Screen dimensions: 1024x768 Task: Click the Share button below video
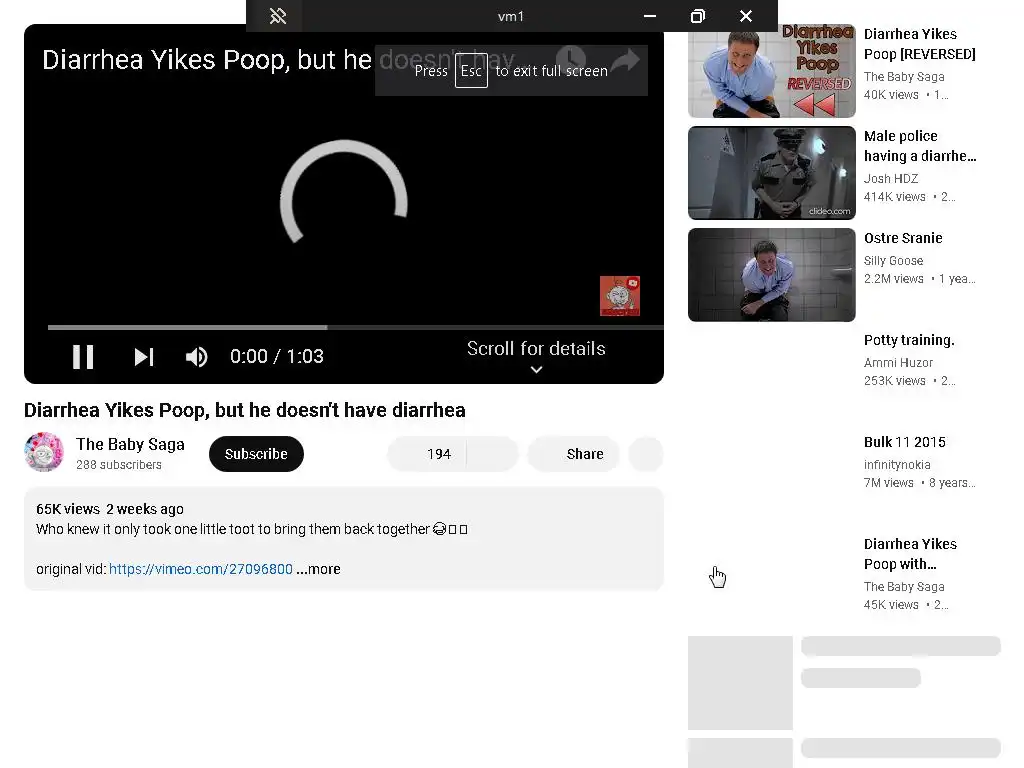pyautogui.click(x=573, y=454)
